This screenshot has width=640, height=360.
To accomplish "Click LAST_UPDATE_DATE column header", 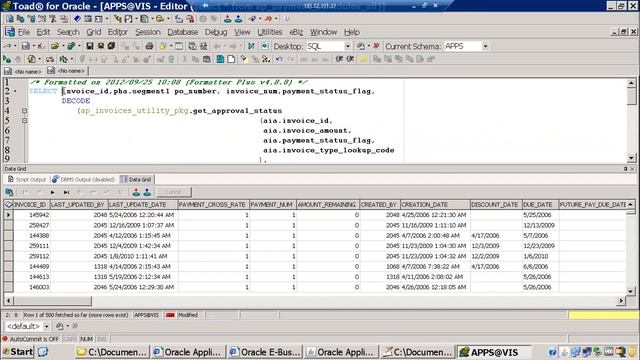I will click(142, 204).
